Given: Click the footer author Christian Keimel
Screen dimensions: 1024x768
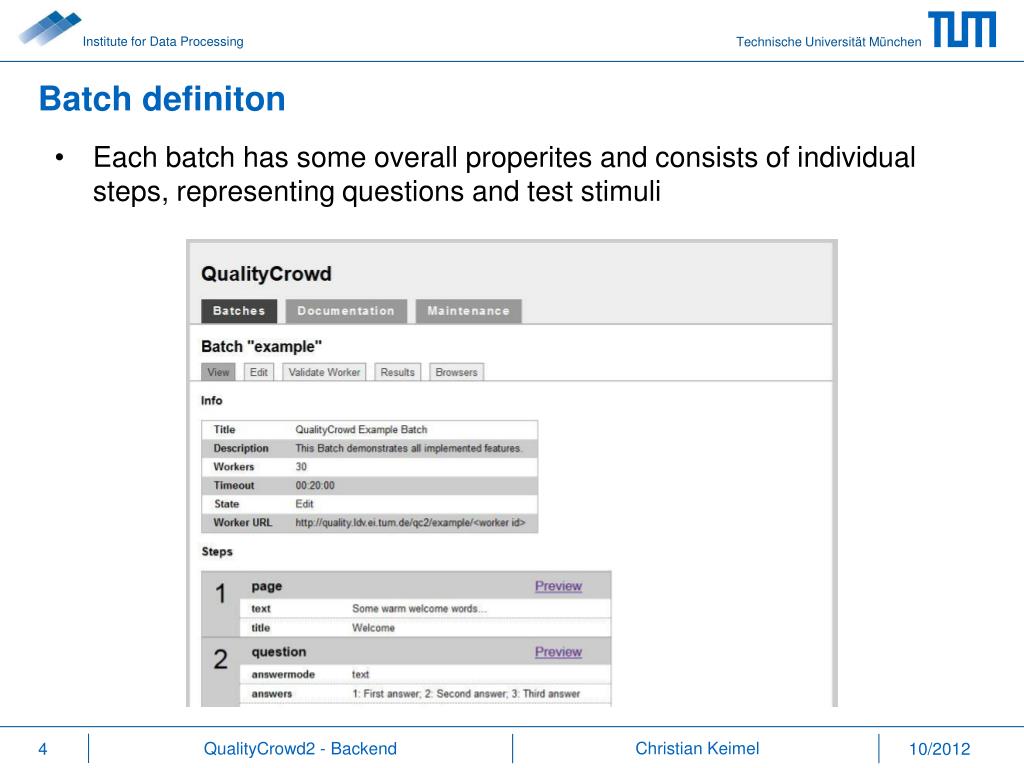Looking at the screenshot, I should pos(697,748).
